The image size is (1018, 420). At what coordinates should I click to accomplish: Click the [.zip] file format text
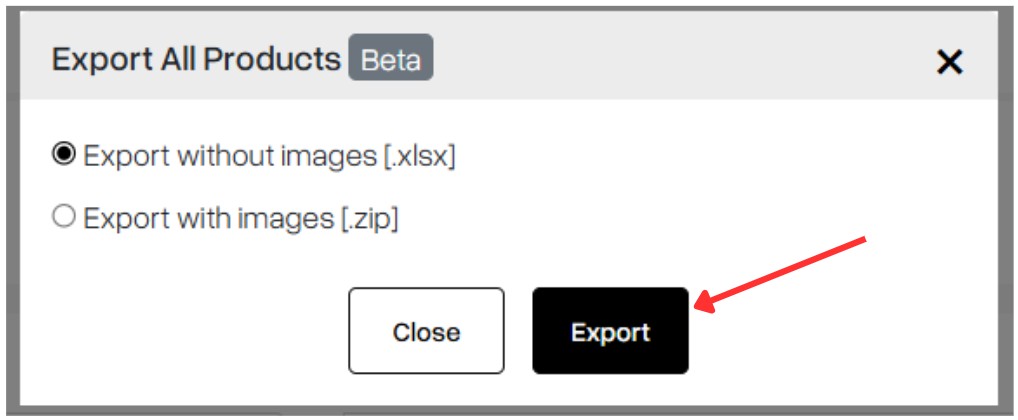click(369, 219)
